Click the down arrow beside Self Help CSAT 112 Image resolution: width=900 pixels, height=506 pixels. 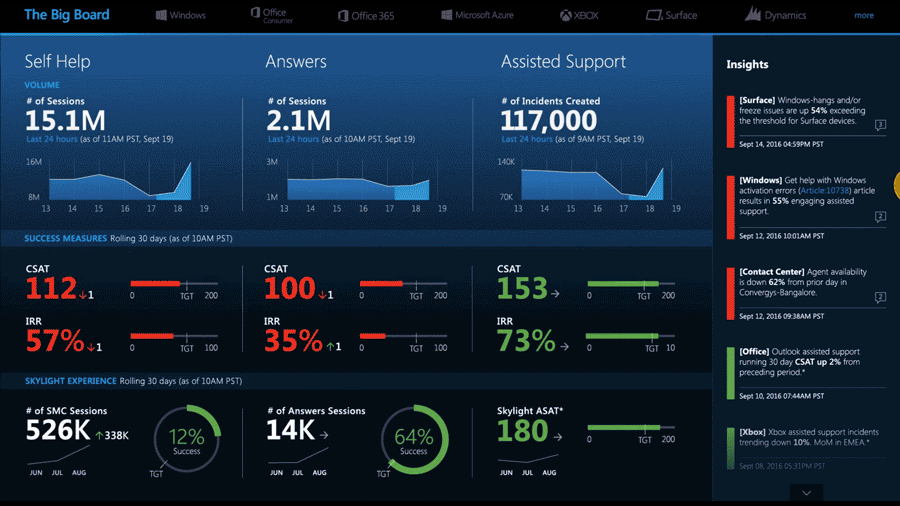tap(83, 295)
